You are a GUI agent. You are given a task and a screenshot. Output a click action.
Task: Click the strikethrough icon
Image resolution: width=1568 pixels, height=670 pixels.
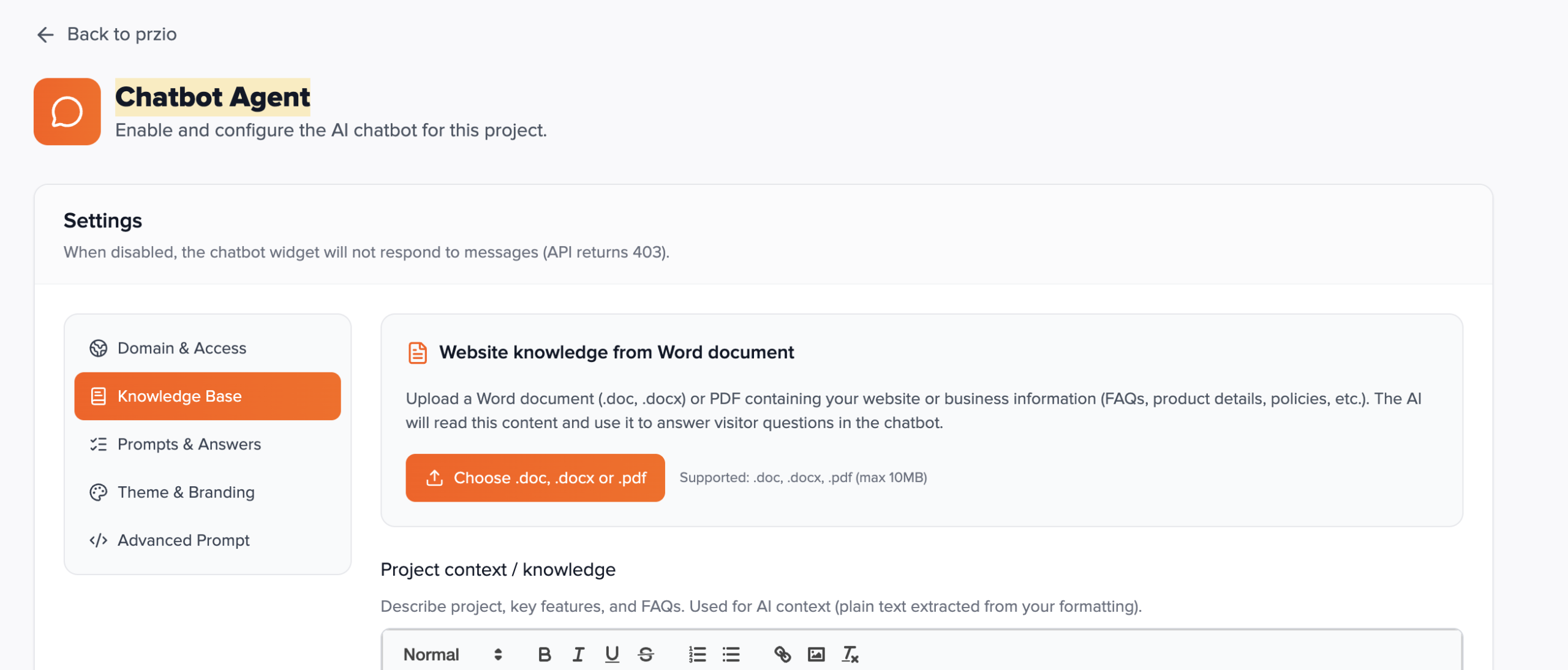pos(646,655)
